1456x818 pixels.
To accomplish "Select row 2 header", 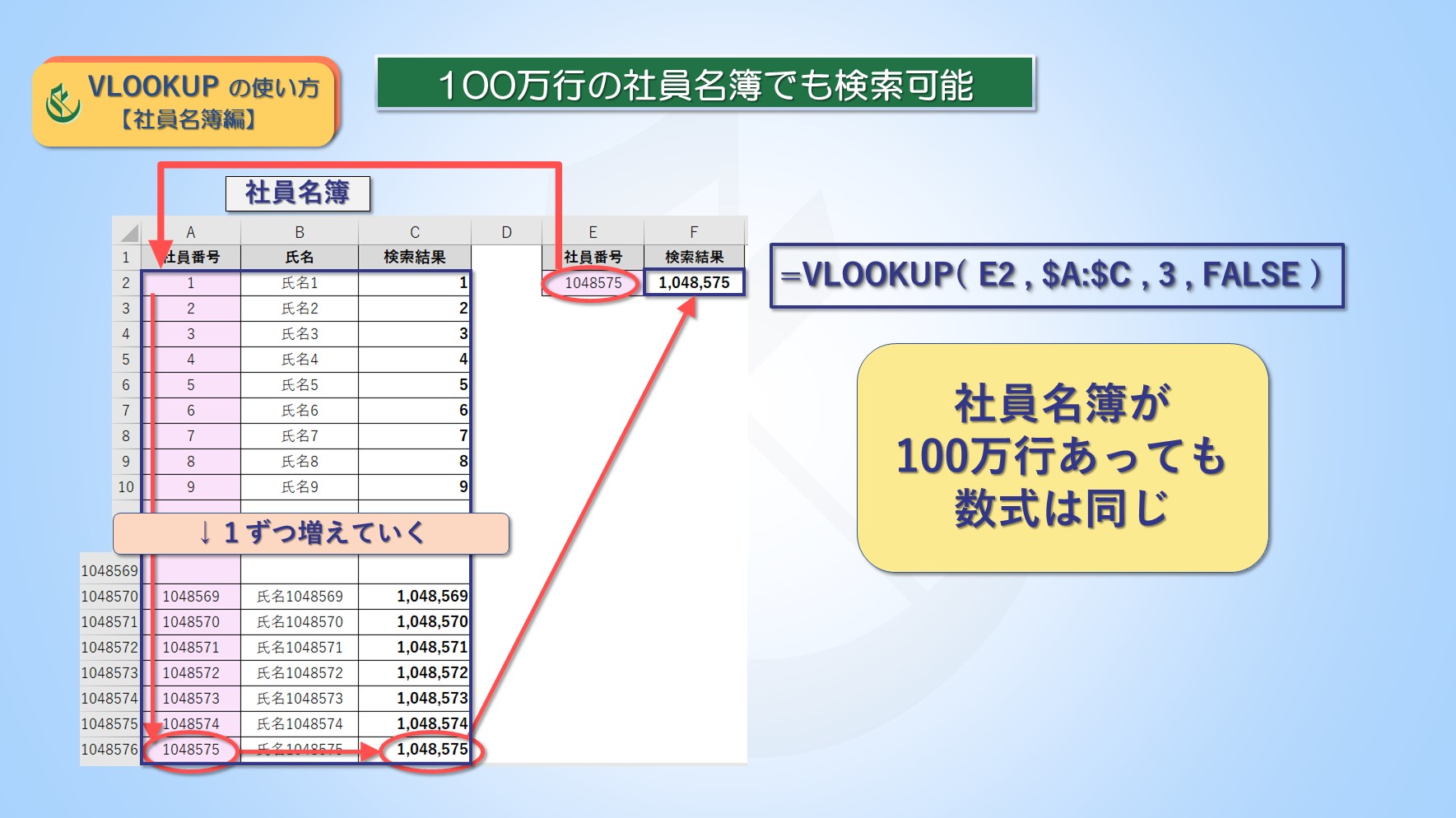I will 126,283.
